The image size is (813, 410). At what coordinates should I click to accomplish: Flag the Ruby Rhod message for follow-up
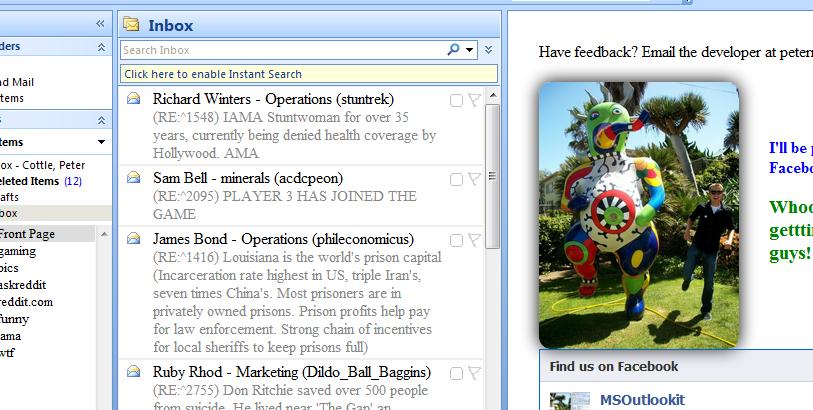474,373
